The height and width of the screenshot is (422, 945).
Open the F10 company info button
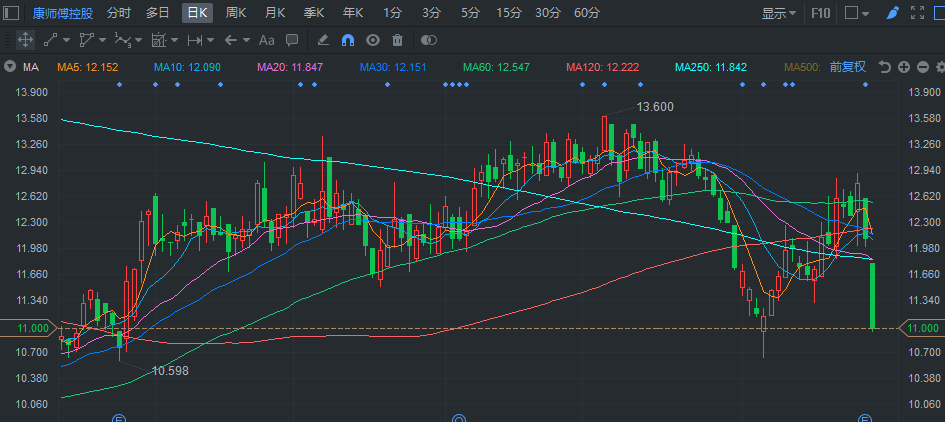820,13
